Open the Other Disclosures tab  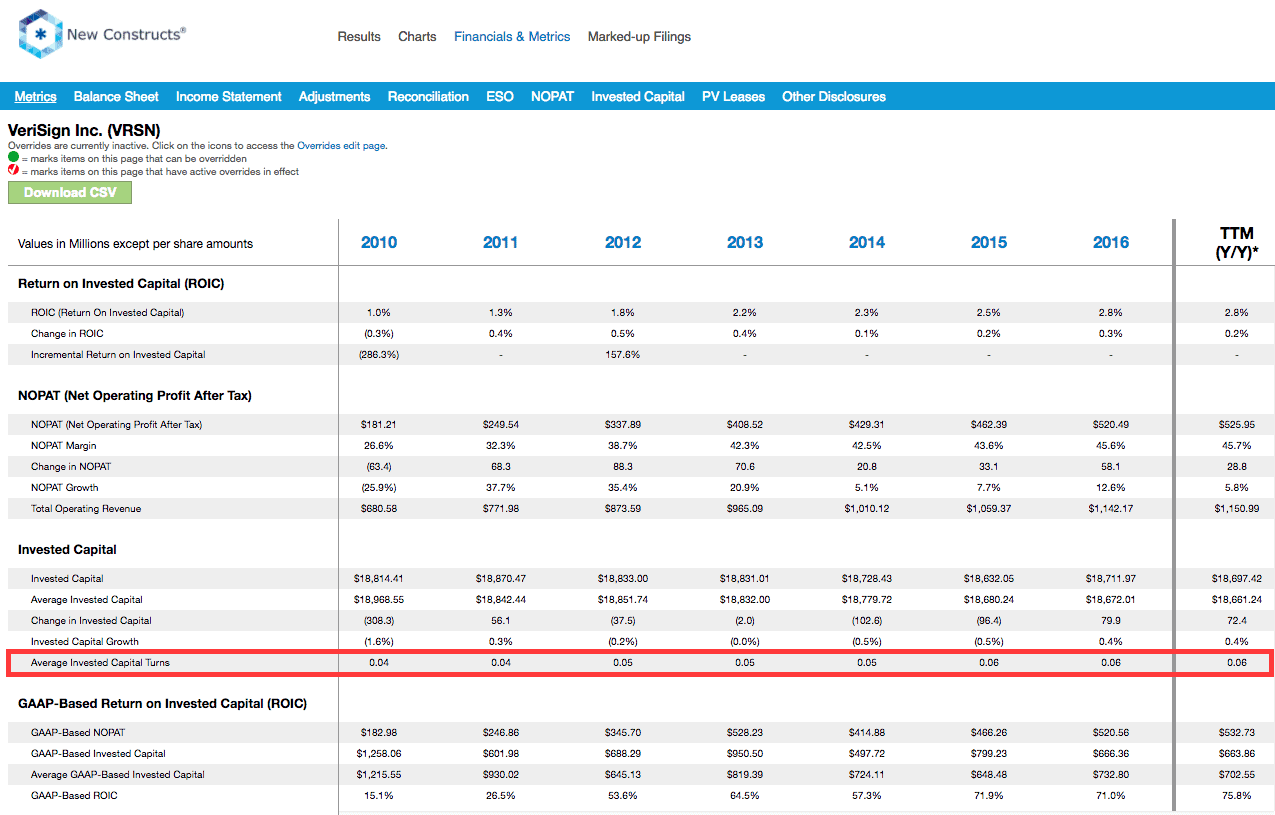click(x=834, y=97)
